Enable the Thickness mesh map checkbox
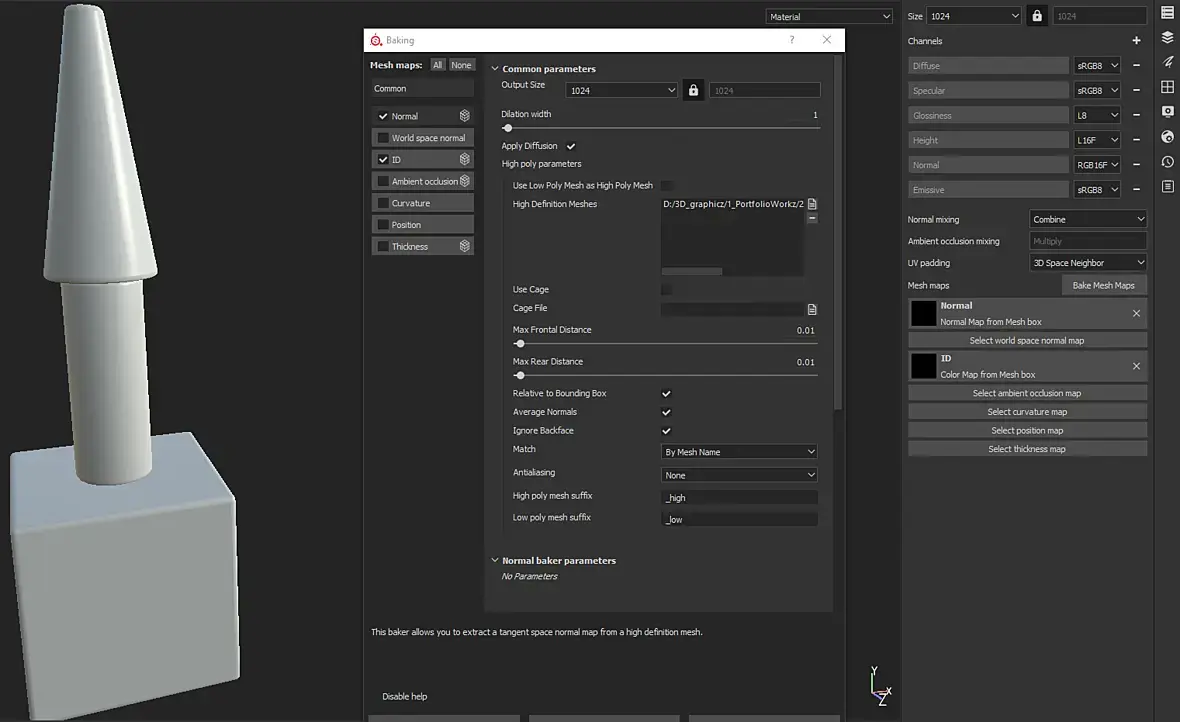 (383, 246)
